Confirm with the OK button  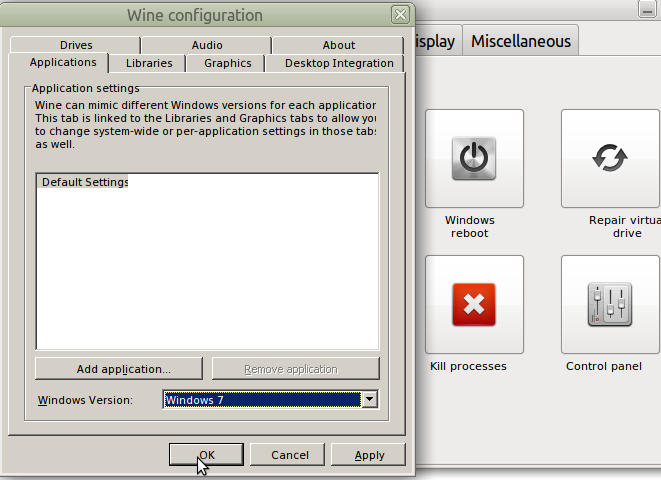(x=206, y=455)
